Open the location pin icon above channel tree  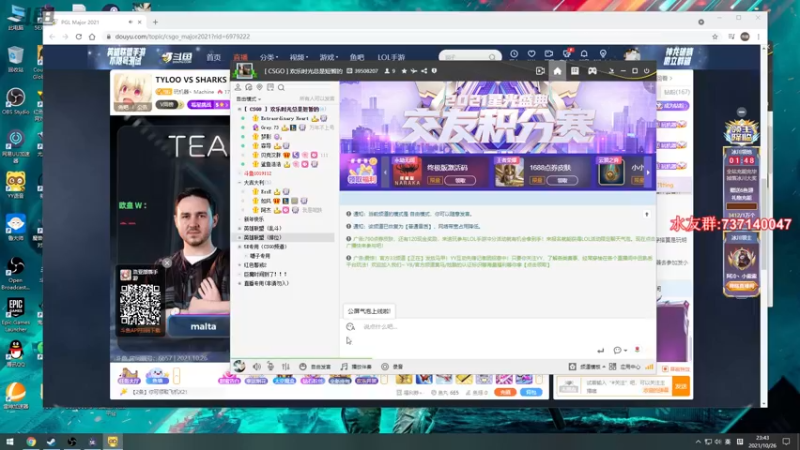tap(260, 87)
